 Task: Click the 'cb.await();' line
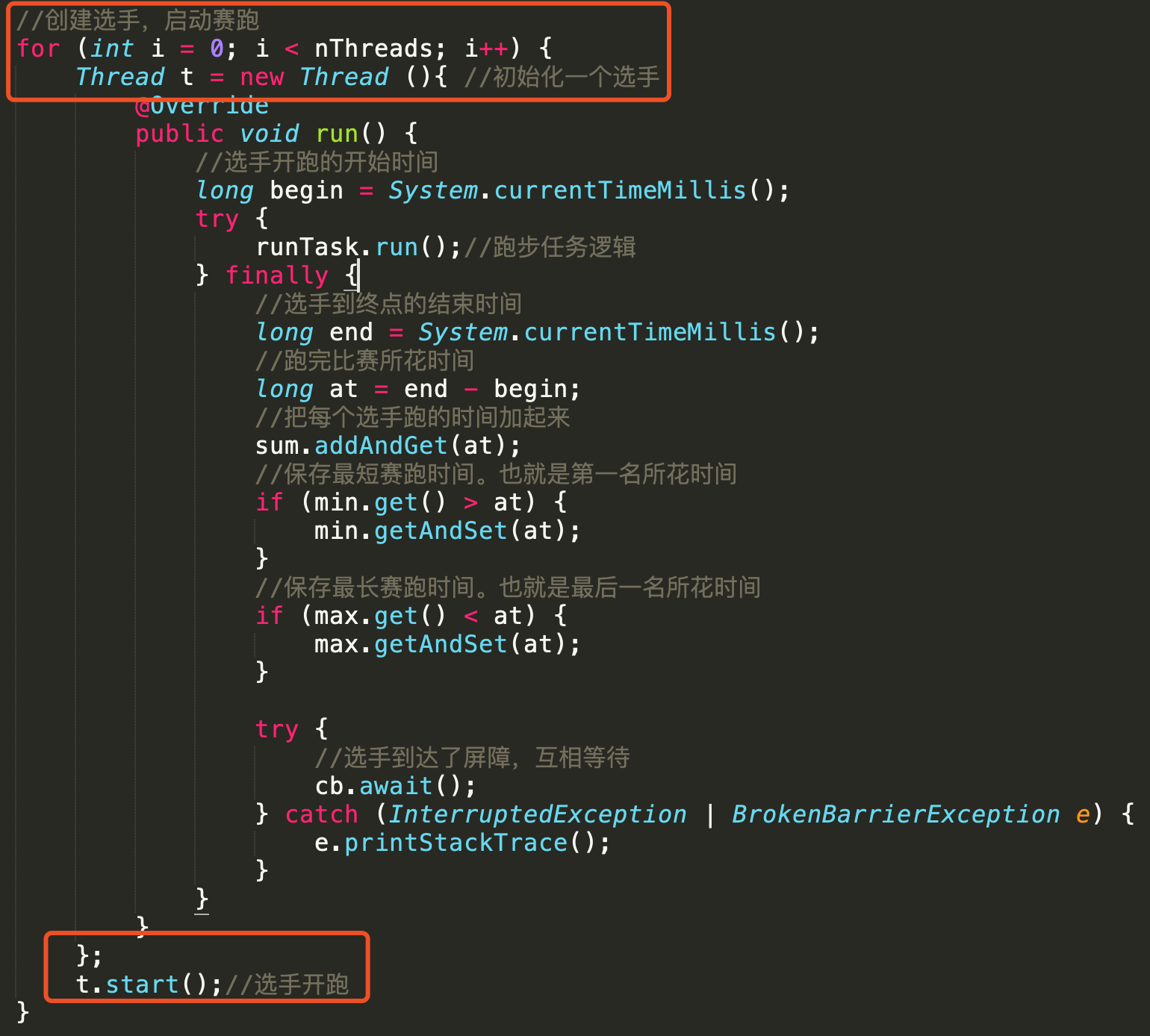pos(395,786)
